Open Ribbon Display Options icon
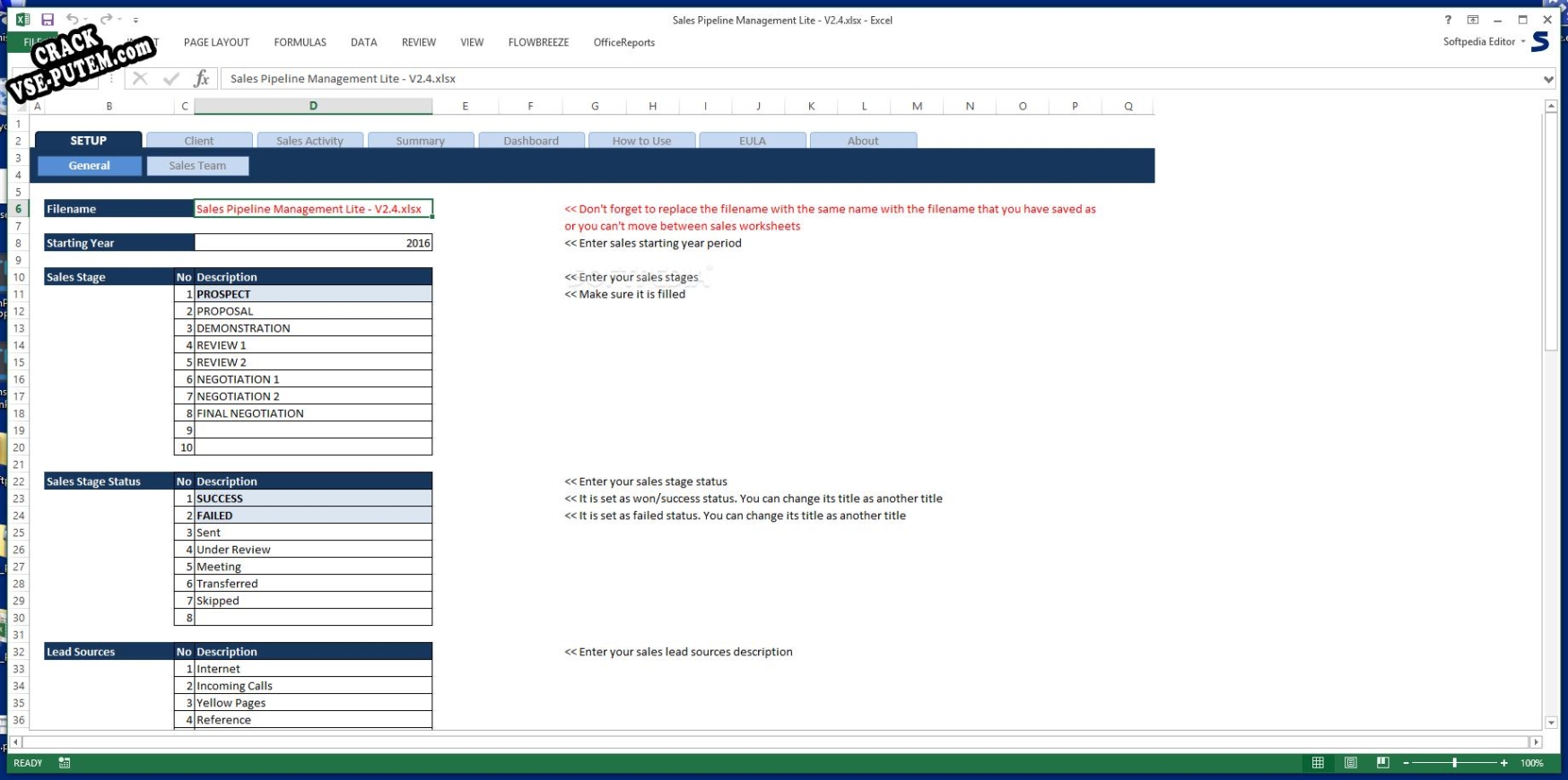This screenshot has height=780, width=1568. coord(1473,20)
